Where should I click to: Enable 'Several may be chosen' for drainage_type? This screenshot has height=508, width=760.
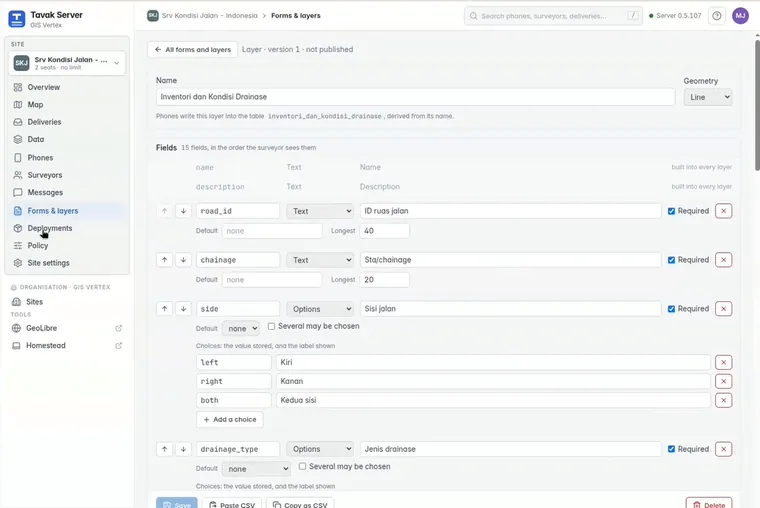point(302,466)
